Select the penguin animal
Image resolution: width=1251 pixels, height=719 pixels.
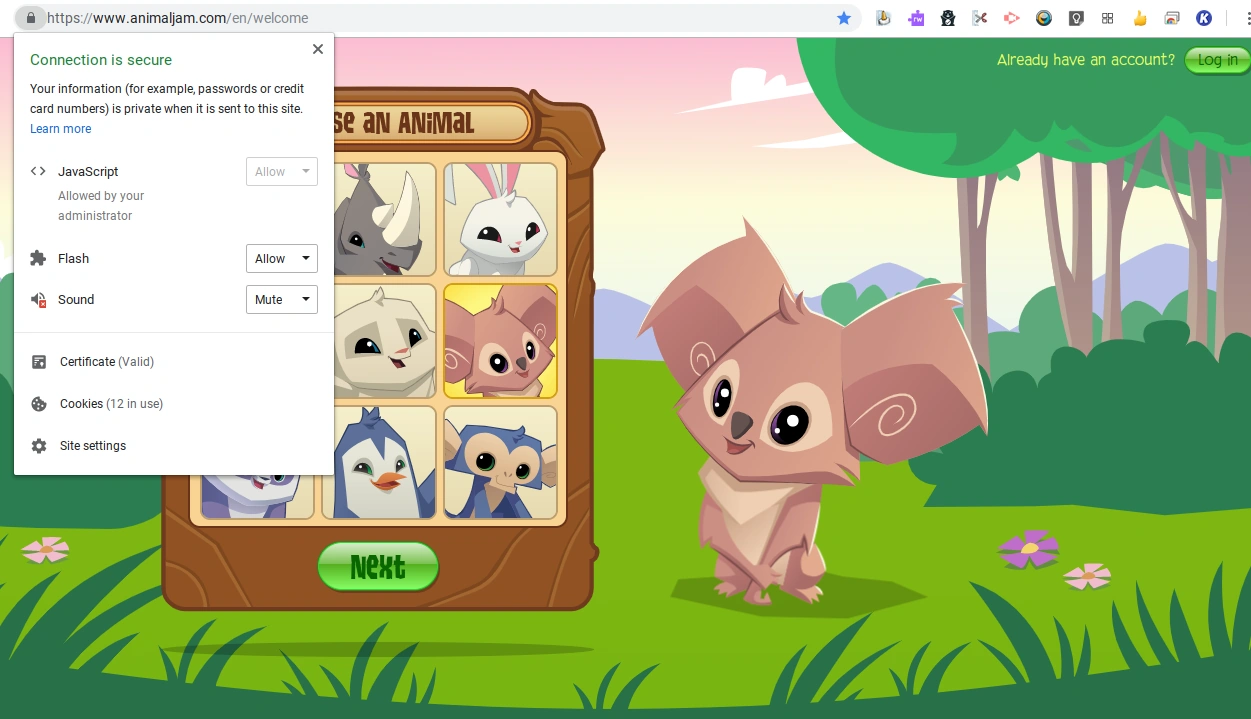(x=378, y=462)
